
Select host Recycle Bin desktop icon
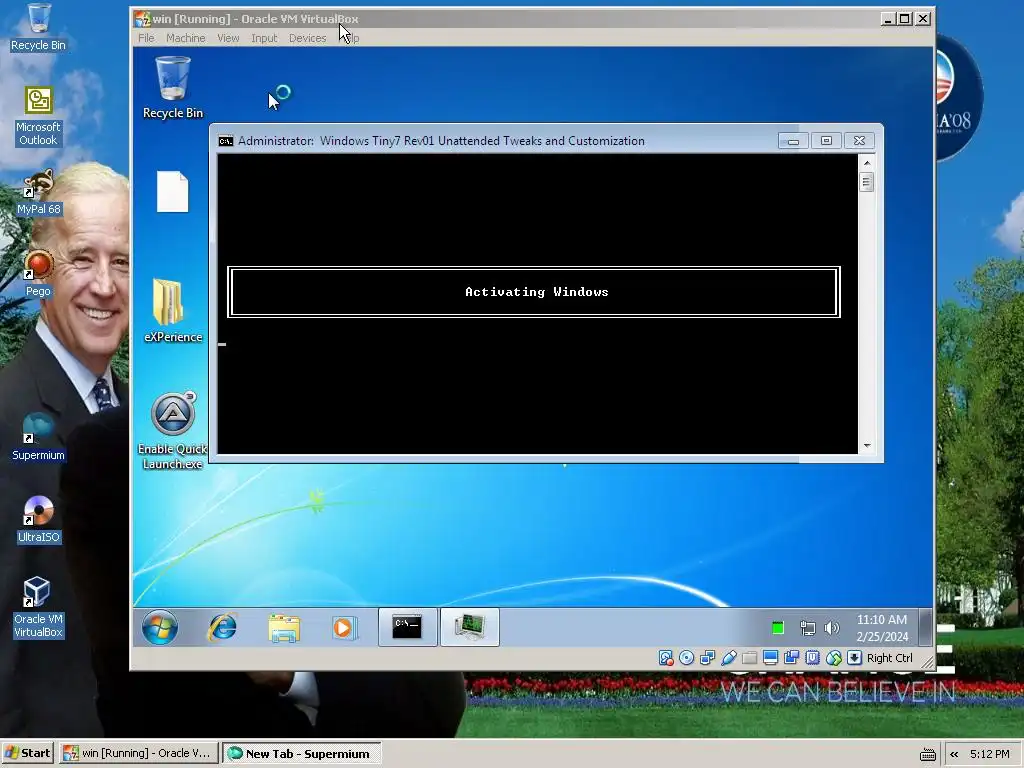tap(38, 27)
